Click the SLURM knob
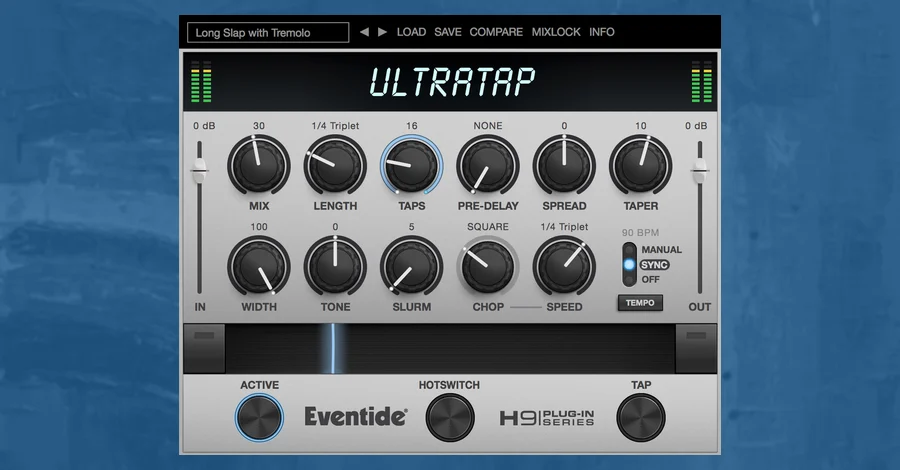Viewport: 900px width, 470px height. coord(412,267)
